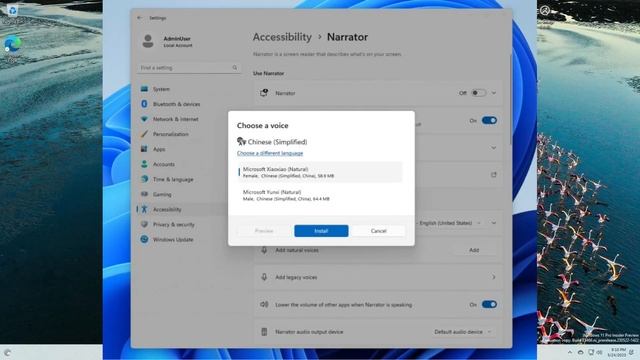Open the taskbar clock and date
This screenshot has height=360, width=640.
pyautogui.click(x=617, y=353)
